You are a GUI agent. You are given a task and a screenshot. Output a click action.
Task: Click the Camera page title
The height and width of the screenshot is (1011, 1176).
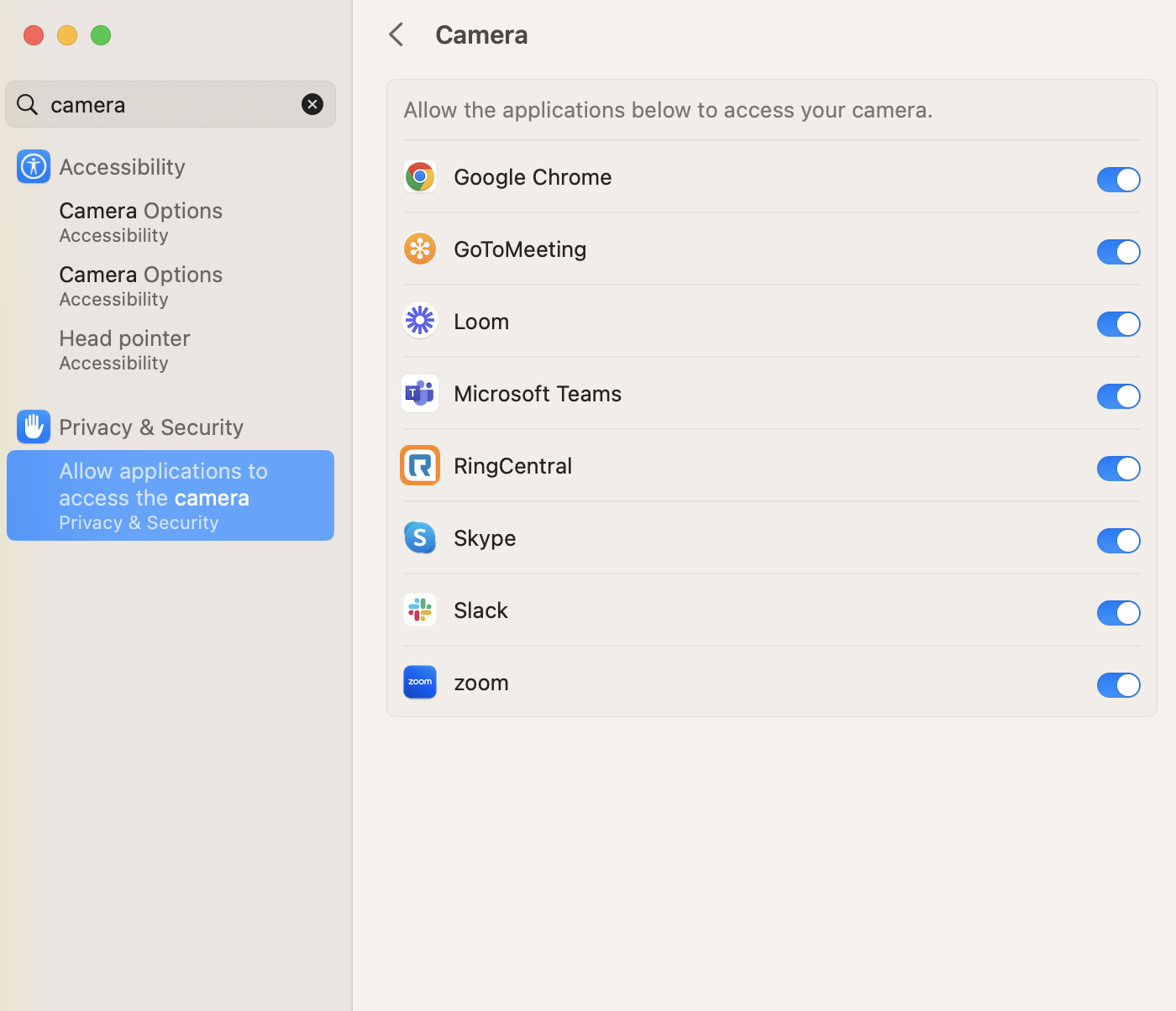pos(481,34)
